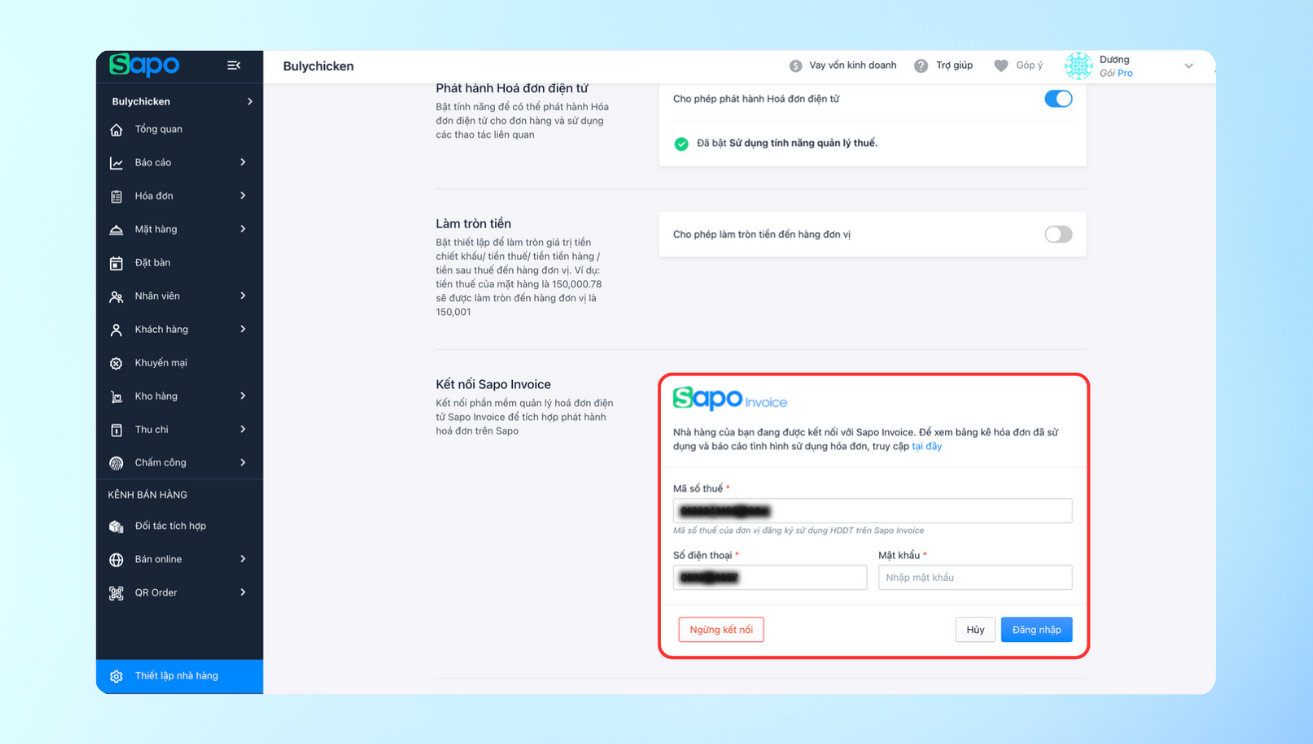
Task: Expand the Chấm công submenu arrow
Action: (243, 462)
